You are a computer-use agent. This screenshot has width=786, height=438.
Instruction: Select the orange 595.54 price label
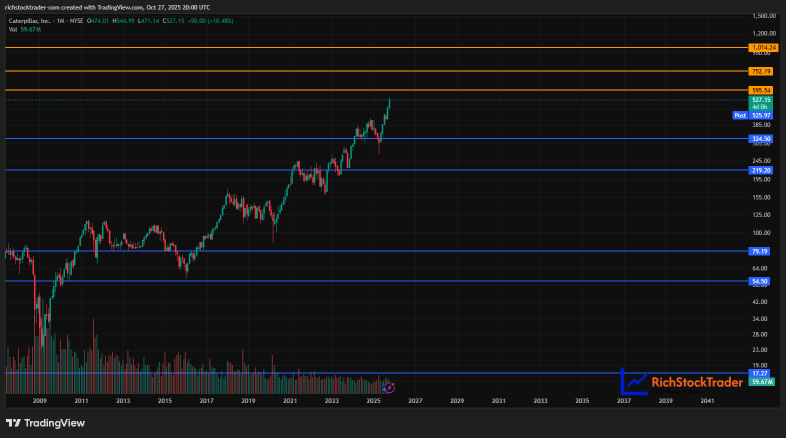point(762,90)
